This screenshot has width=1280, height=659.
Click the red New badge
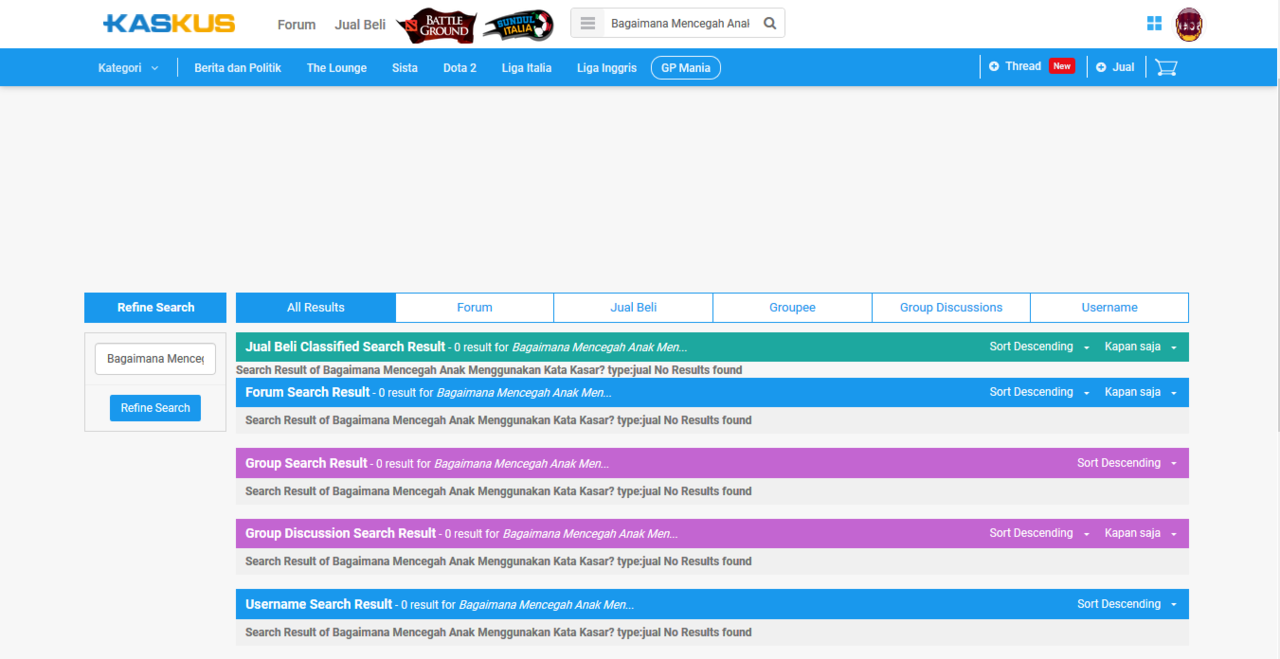click(1062, 66)
